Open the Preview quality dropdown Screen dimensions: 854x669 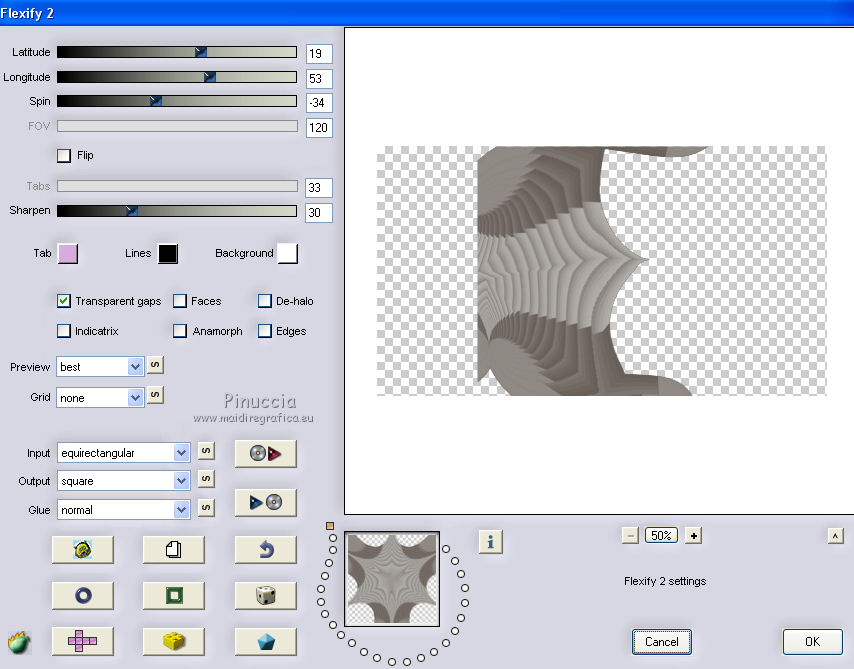point(100,367)
